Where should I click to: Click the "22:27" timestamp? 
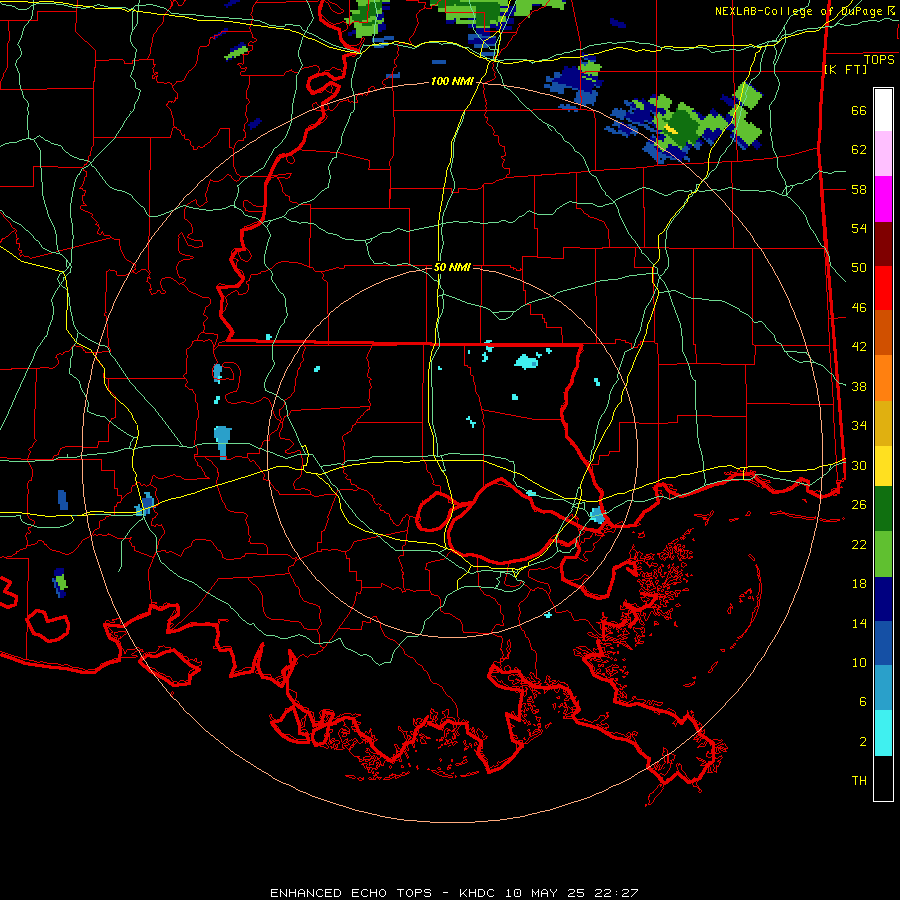pos(616,893)
